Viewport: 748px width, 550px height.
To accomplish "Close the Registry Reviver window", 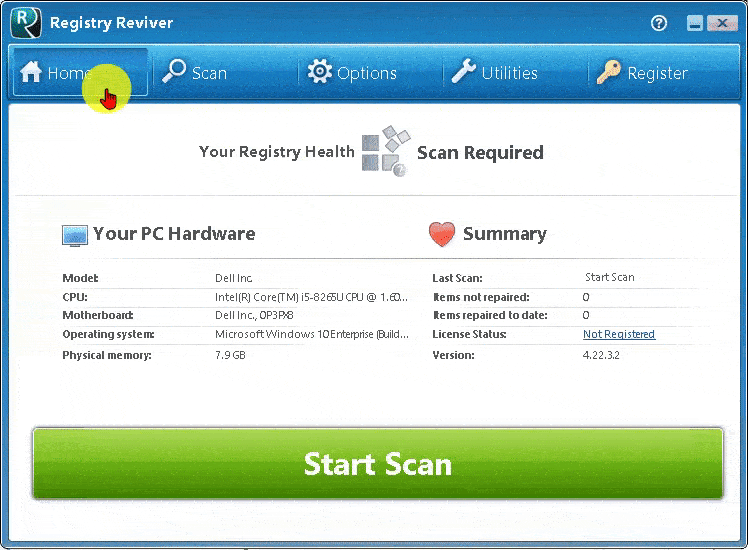I will 725,23.
